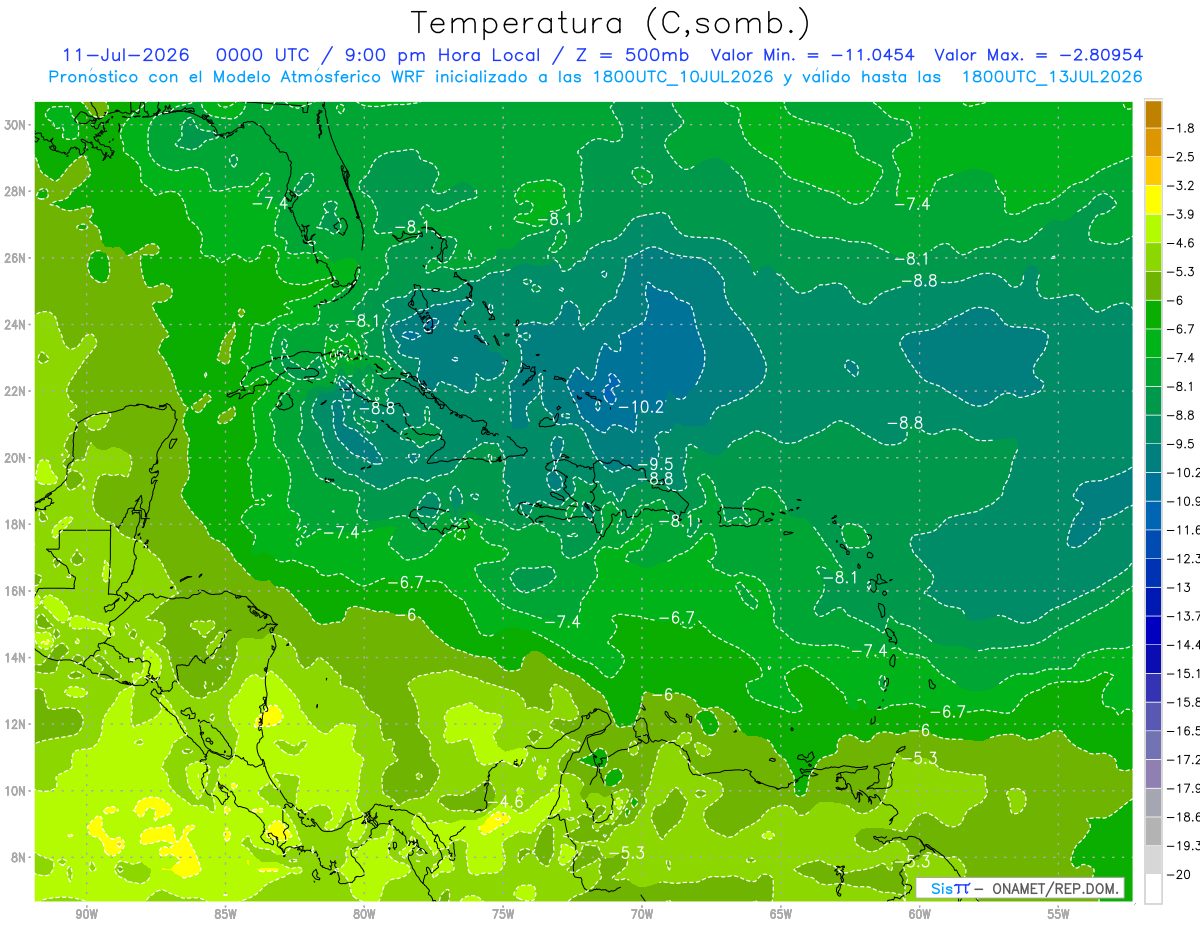The width and height of the screenshot is (1200, 927).
Task: Open the SisTT - ONAMET/REP.DOM. logo box
Action: pyautogui.click(x=1020, y=888)
